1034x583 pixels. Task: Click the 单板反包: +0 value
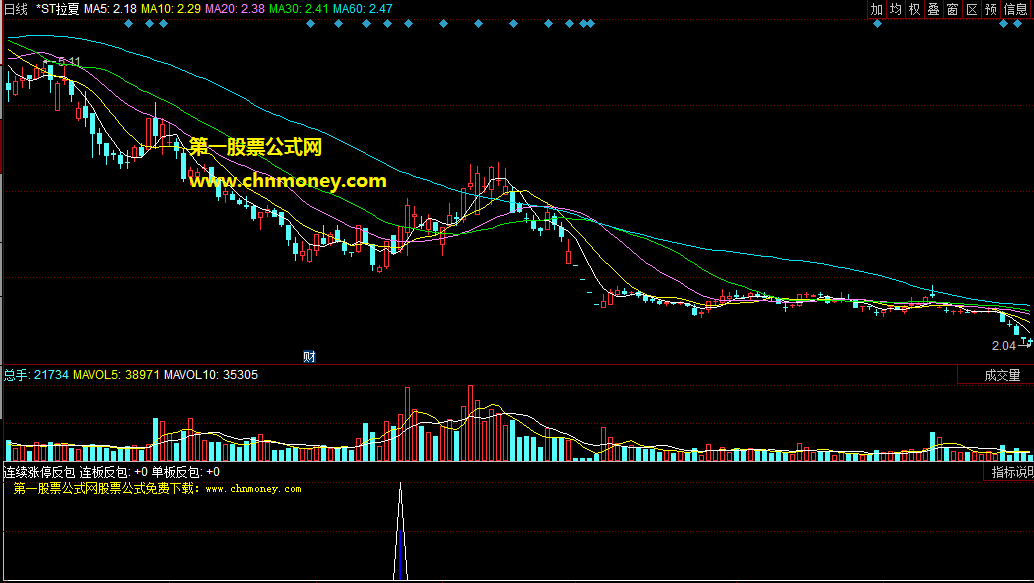click(185, 472)
